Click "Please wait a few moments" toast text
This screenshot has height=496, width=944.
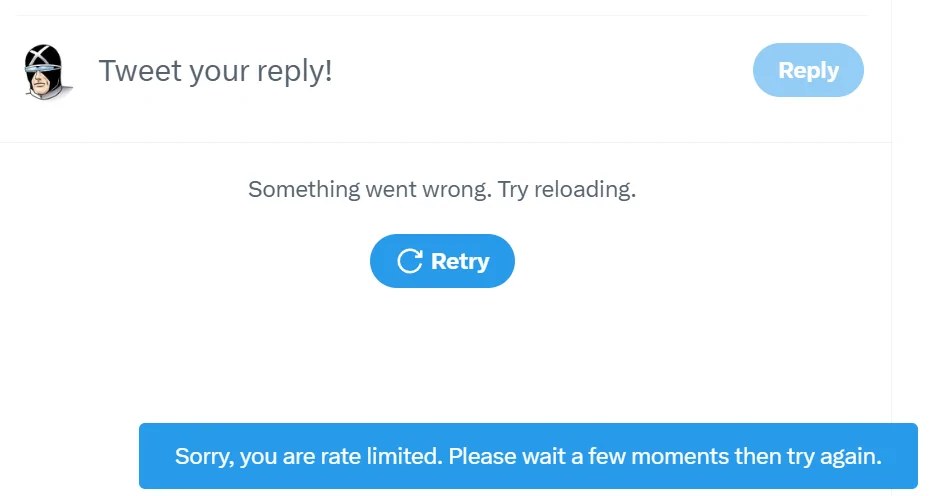tap(588, 456)
